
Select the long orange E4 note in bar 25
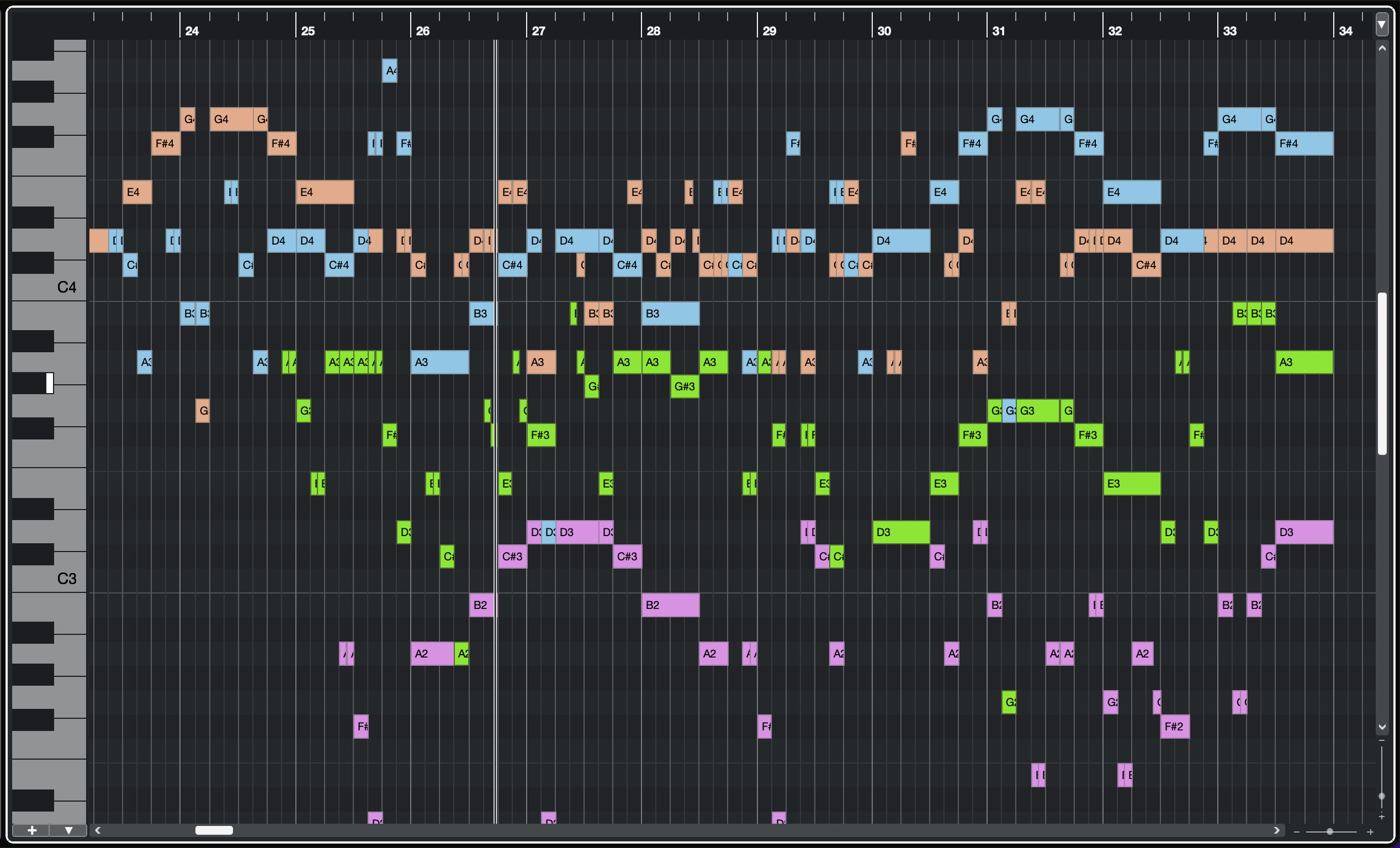(x=325, y=192)
